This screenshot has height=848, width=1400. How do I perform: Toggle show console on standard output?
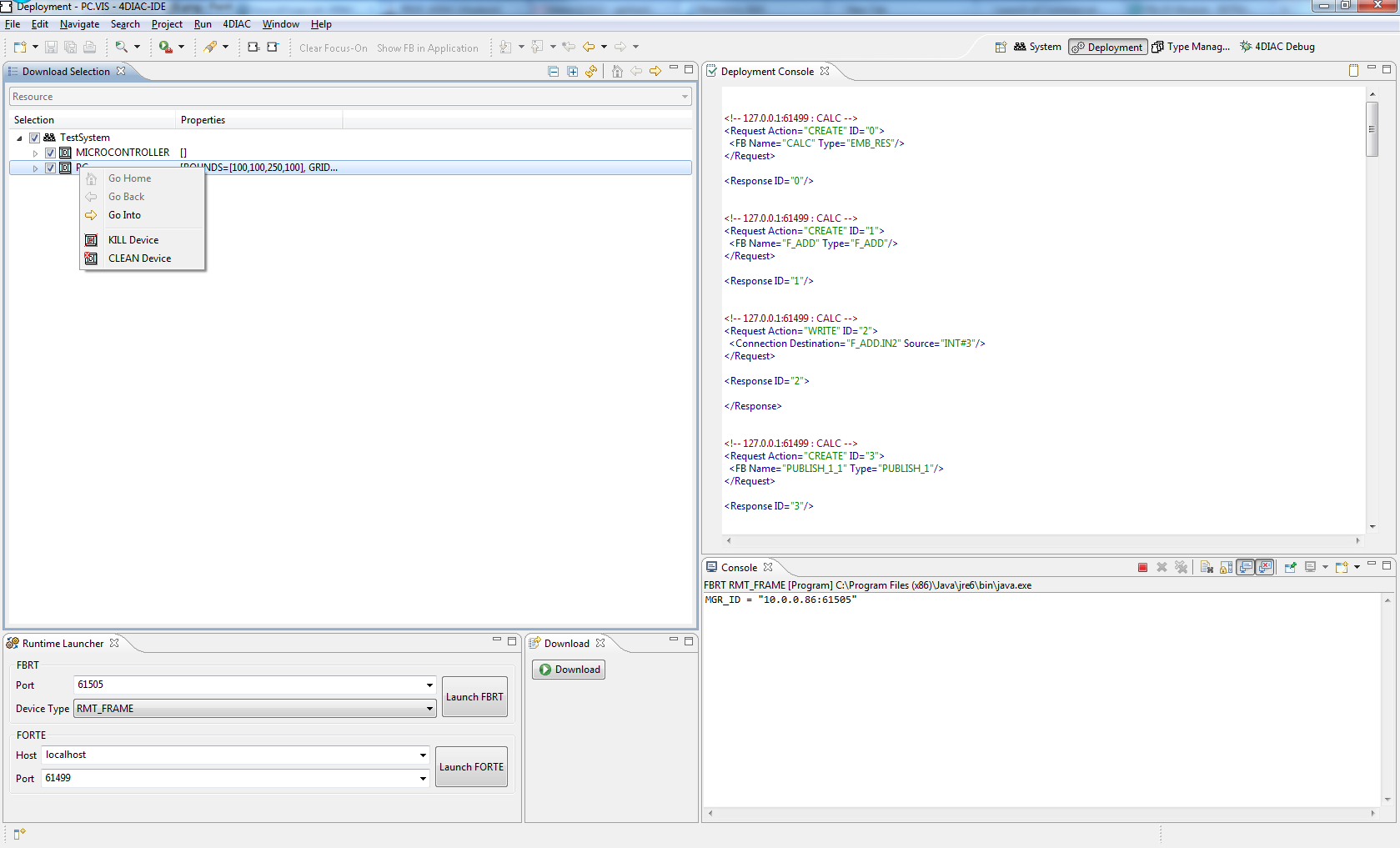(x=1246, y=568)
